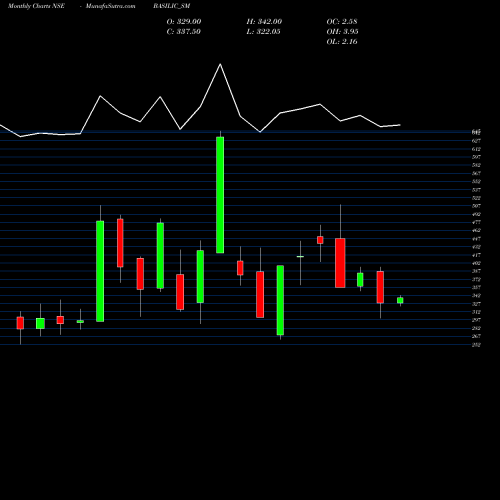Click the 492 price axis label
The width and height of the screenshot is (500, 500).
click(476, 214)
